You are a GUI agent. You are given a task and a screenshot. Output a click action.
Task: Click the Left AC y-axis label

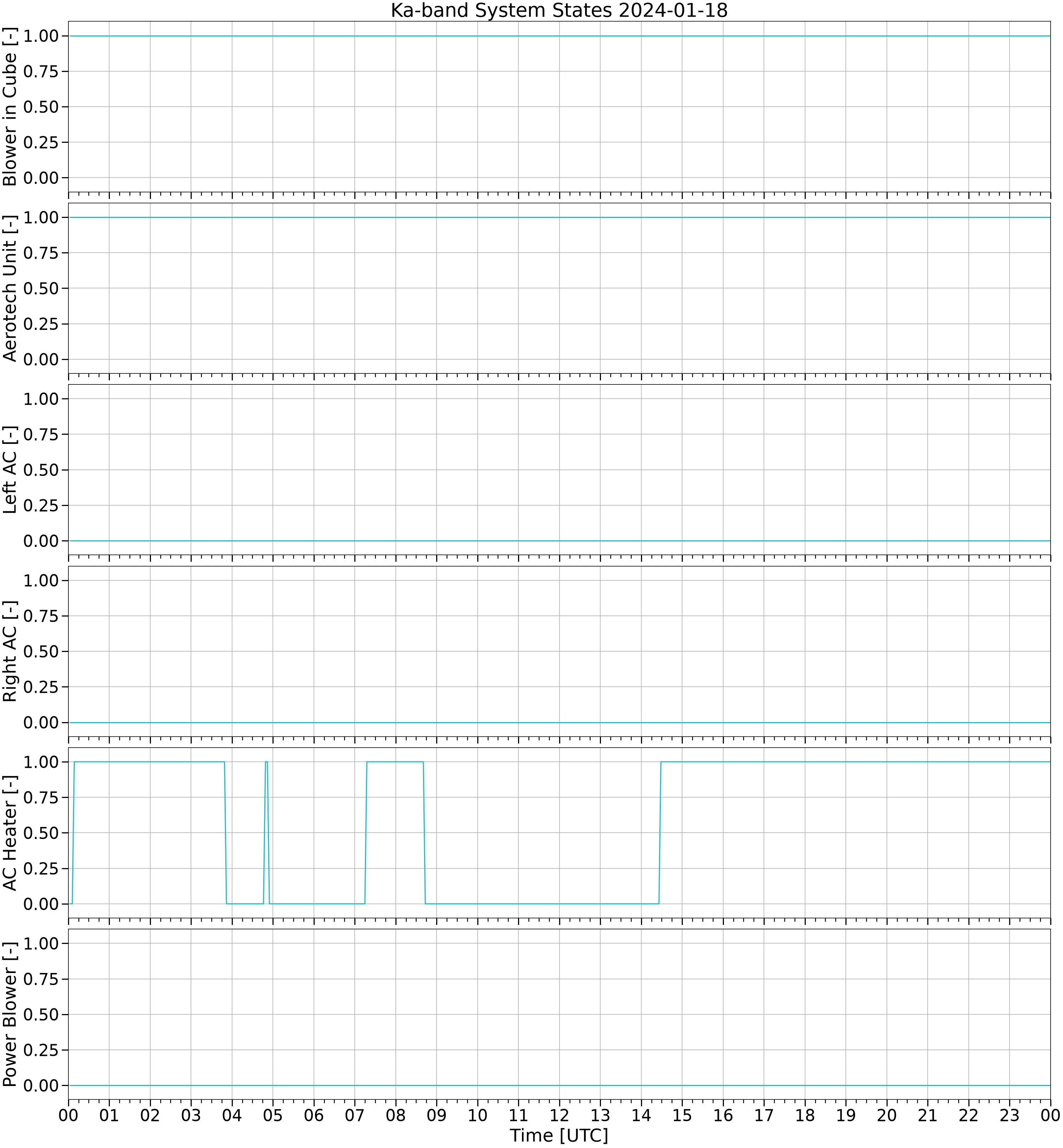click(x=10, y=470)
